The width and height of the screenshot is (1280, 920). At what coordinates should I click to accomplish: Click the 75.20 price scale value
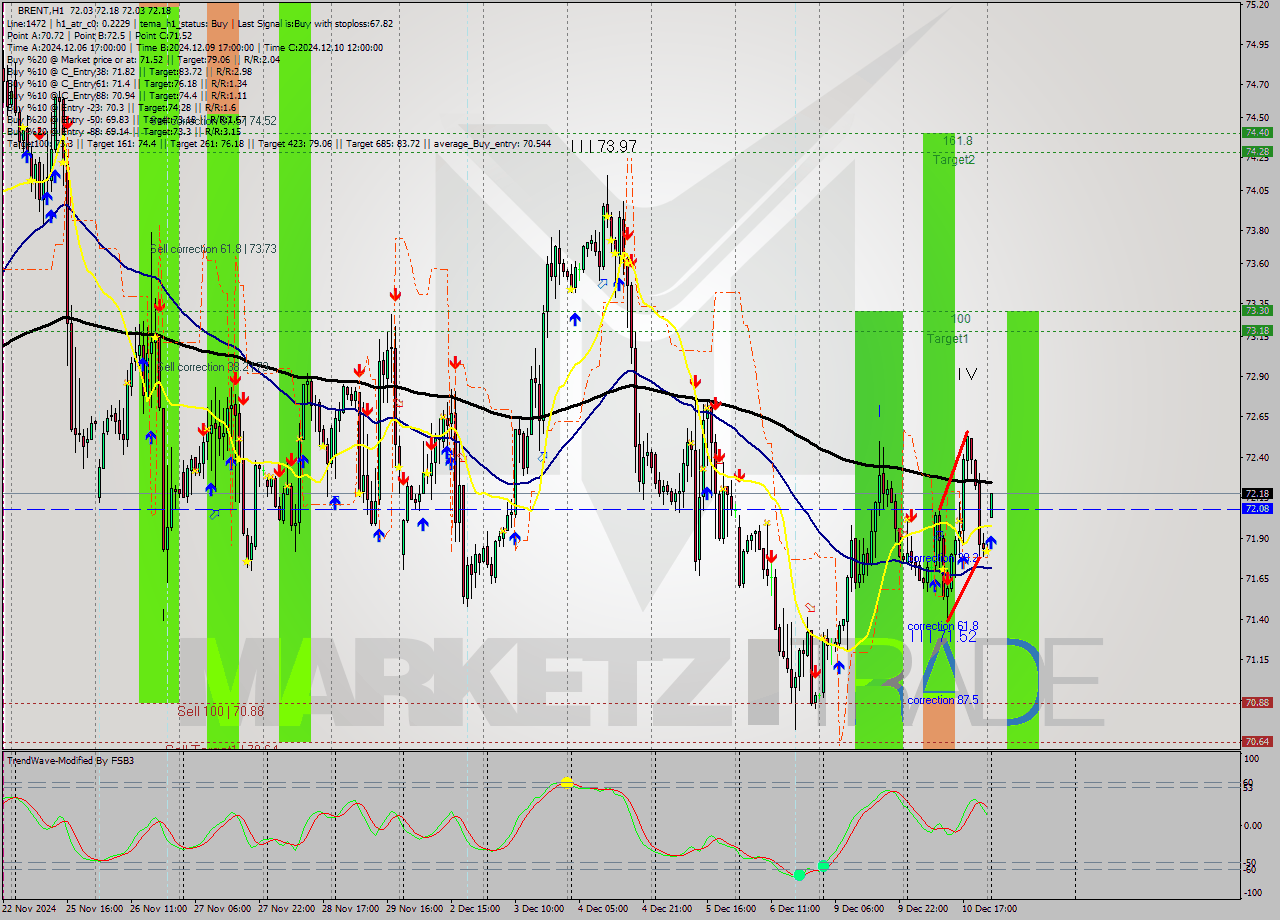click(1256, 5)
